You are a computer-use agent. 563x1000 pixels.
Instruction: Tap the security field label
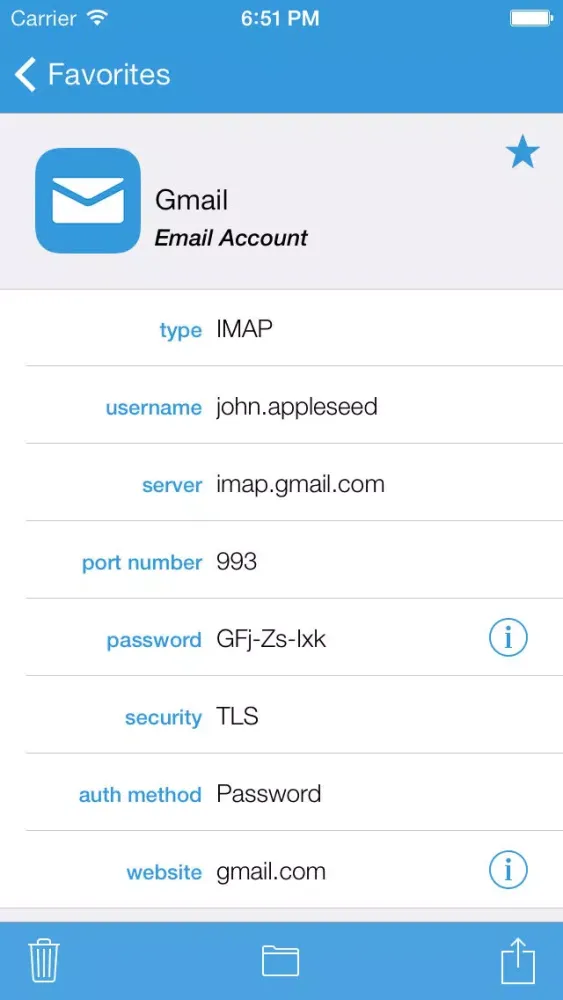tap(163, 718)
